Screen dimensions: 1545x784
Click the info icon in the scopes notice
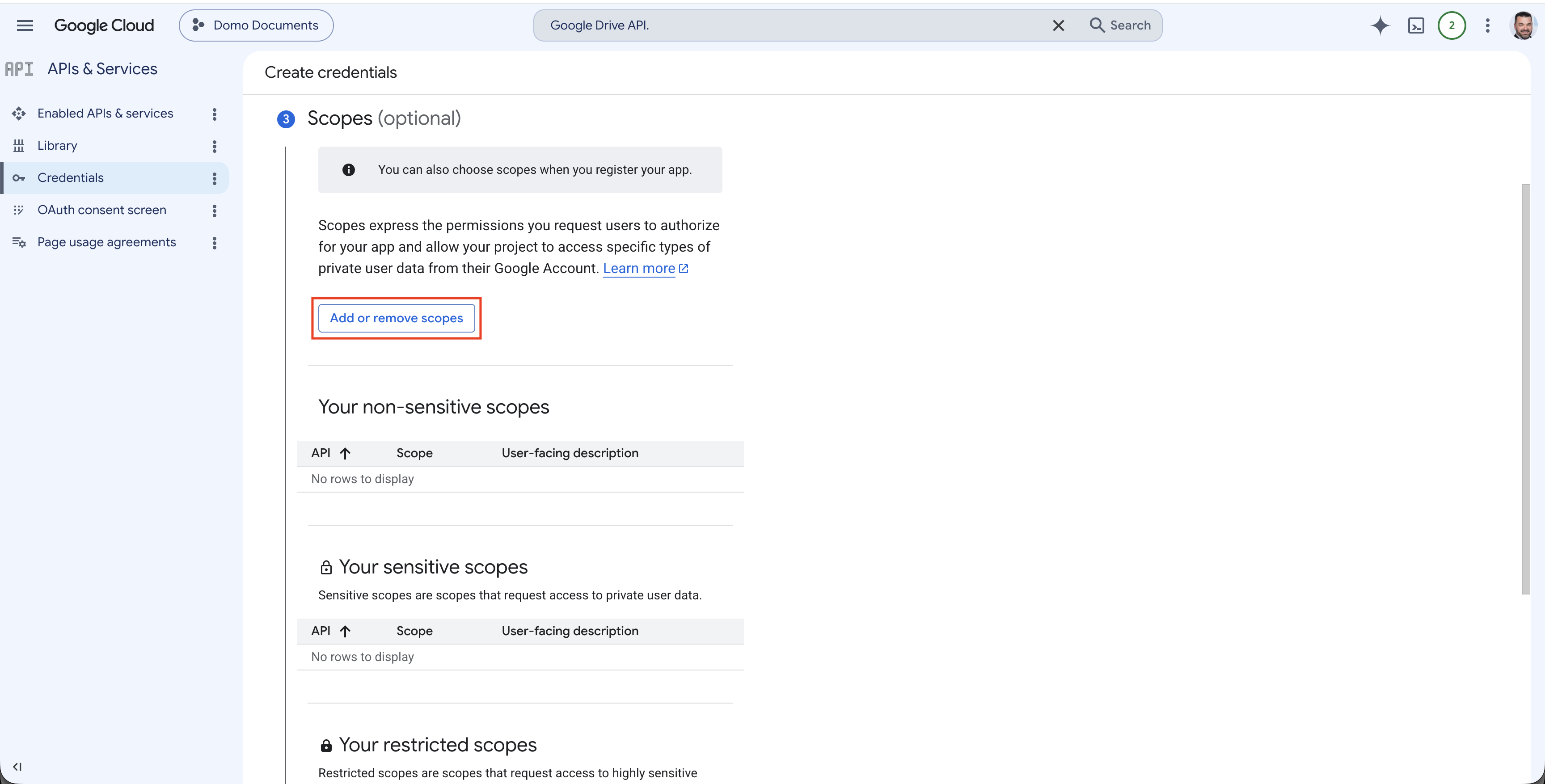point(348,170)
